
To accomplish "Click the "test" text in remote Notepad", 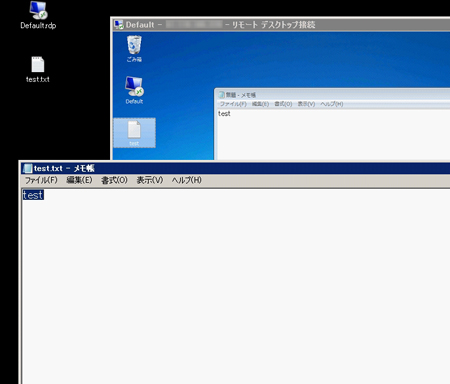I will 224,114.
